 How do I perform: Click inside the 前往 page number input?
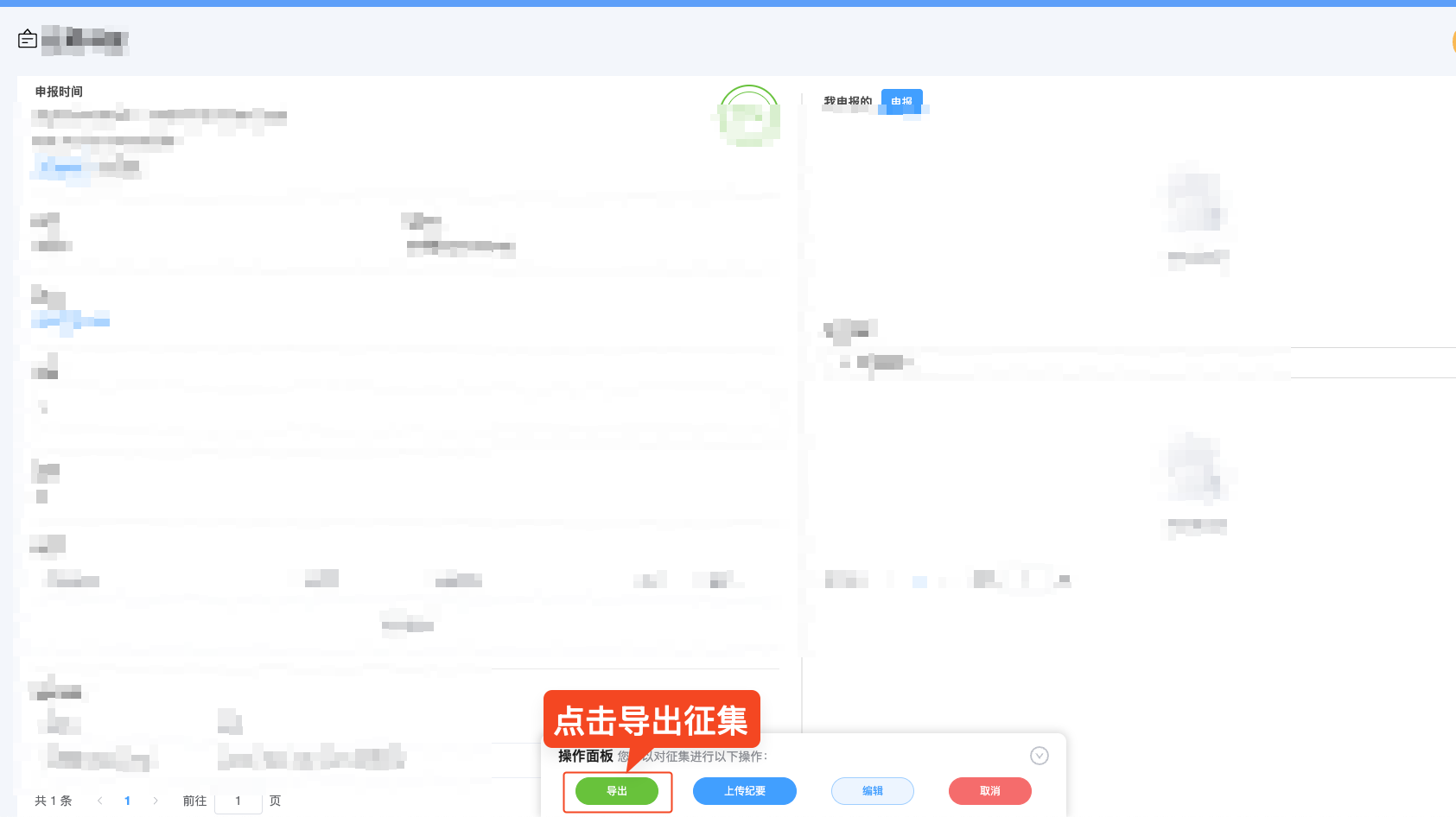pyautogui.click(x=238, y=801)
